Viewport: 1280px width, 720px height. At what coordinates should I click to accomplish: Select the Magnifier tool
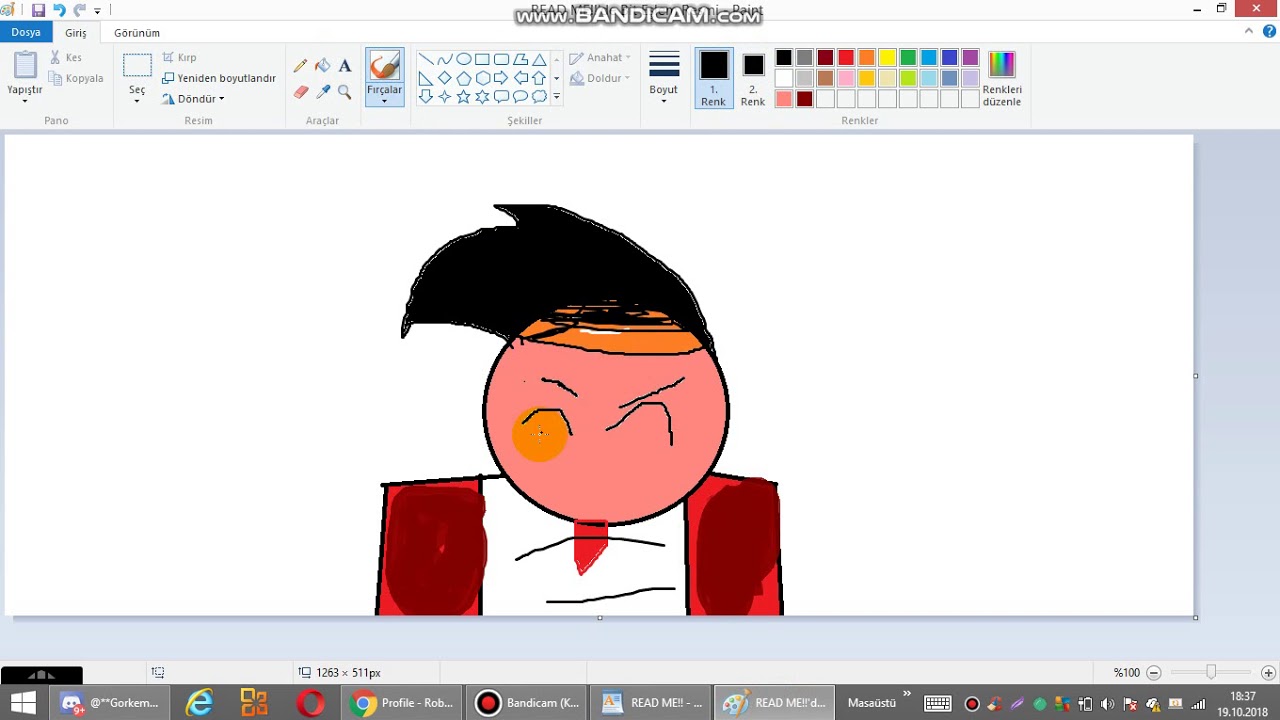[345, 92]
